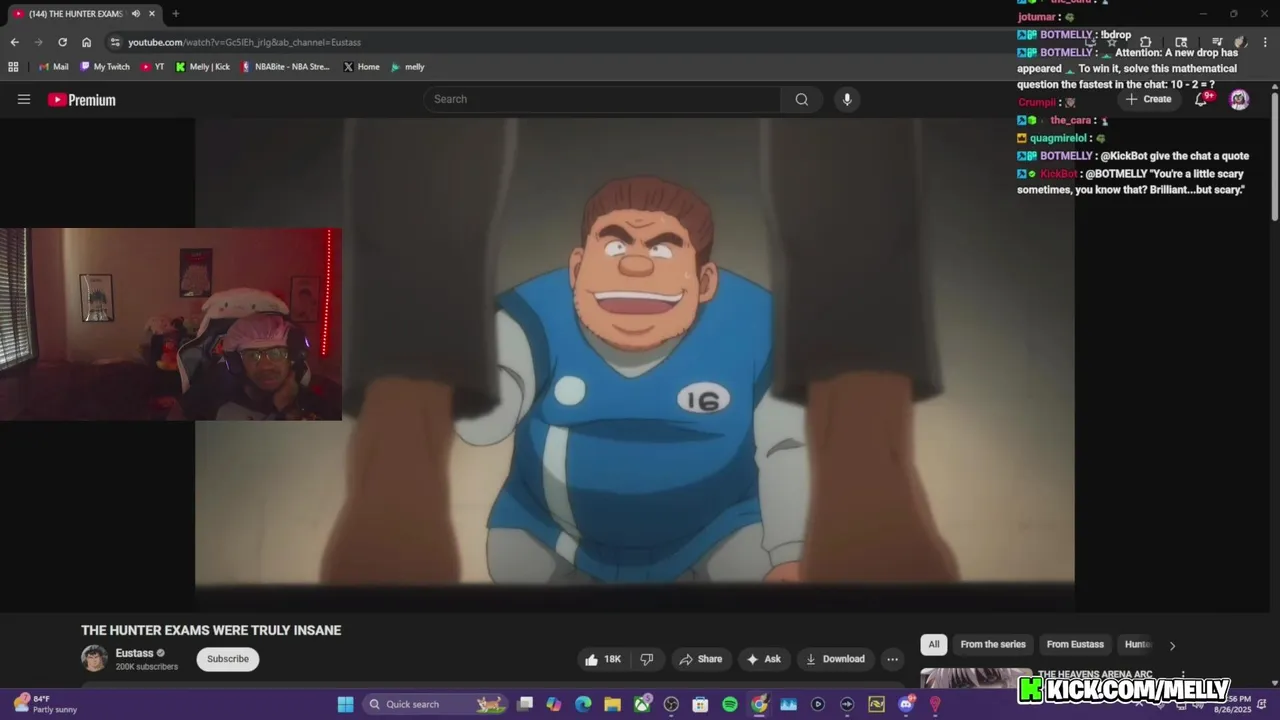Image resolution: width=1280 pixels, height=720 pixels.
Task: Open Eustass channel avatar
Action: tap(94, 658)
